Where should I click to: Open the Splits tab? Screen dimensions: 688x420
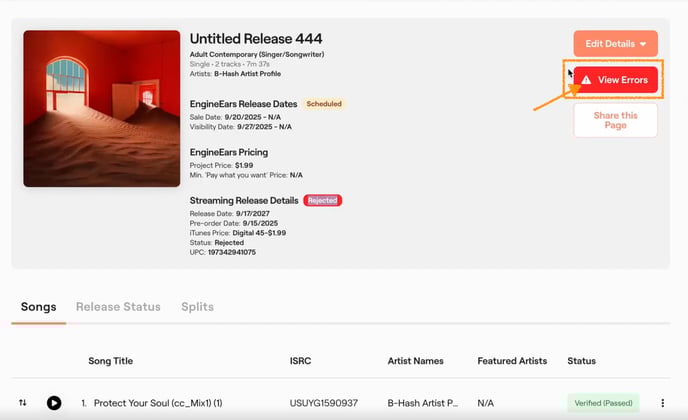point(197,307)
